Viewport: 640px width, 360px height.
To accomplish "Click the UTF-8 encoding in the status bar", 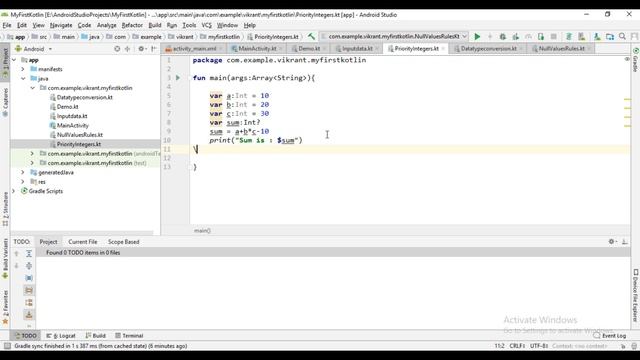I will coord(539,346).
